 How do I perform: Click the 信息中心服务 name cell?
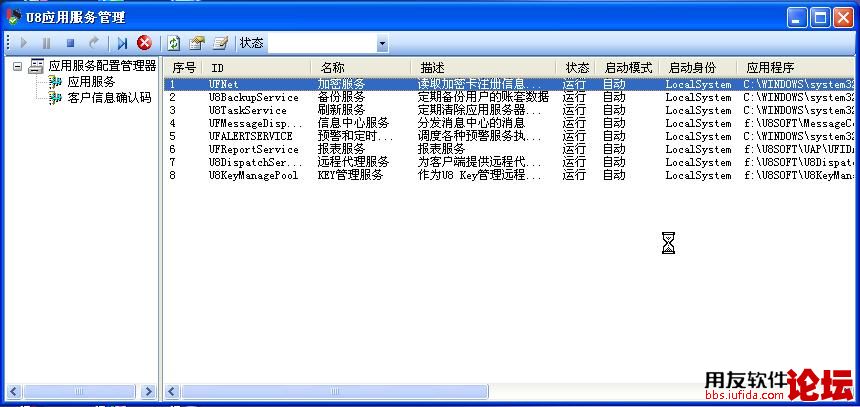pyautogui.click(x=353, y=123)
